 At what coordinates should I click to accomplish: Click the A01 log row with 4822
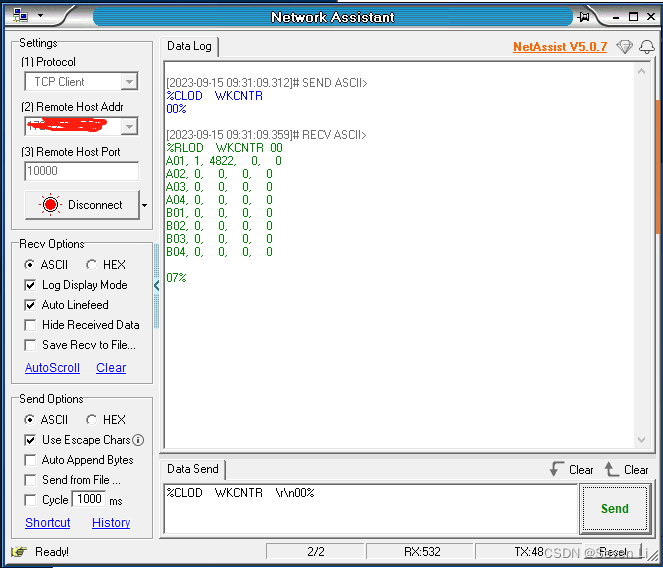point(224,161)
